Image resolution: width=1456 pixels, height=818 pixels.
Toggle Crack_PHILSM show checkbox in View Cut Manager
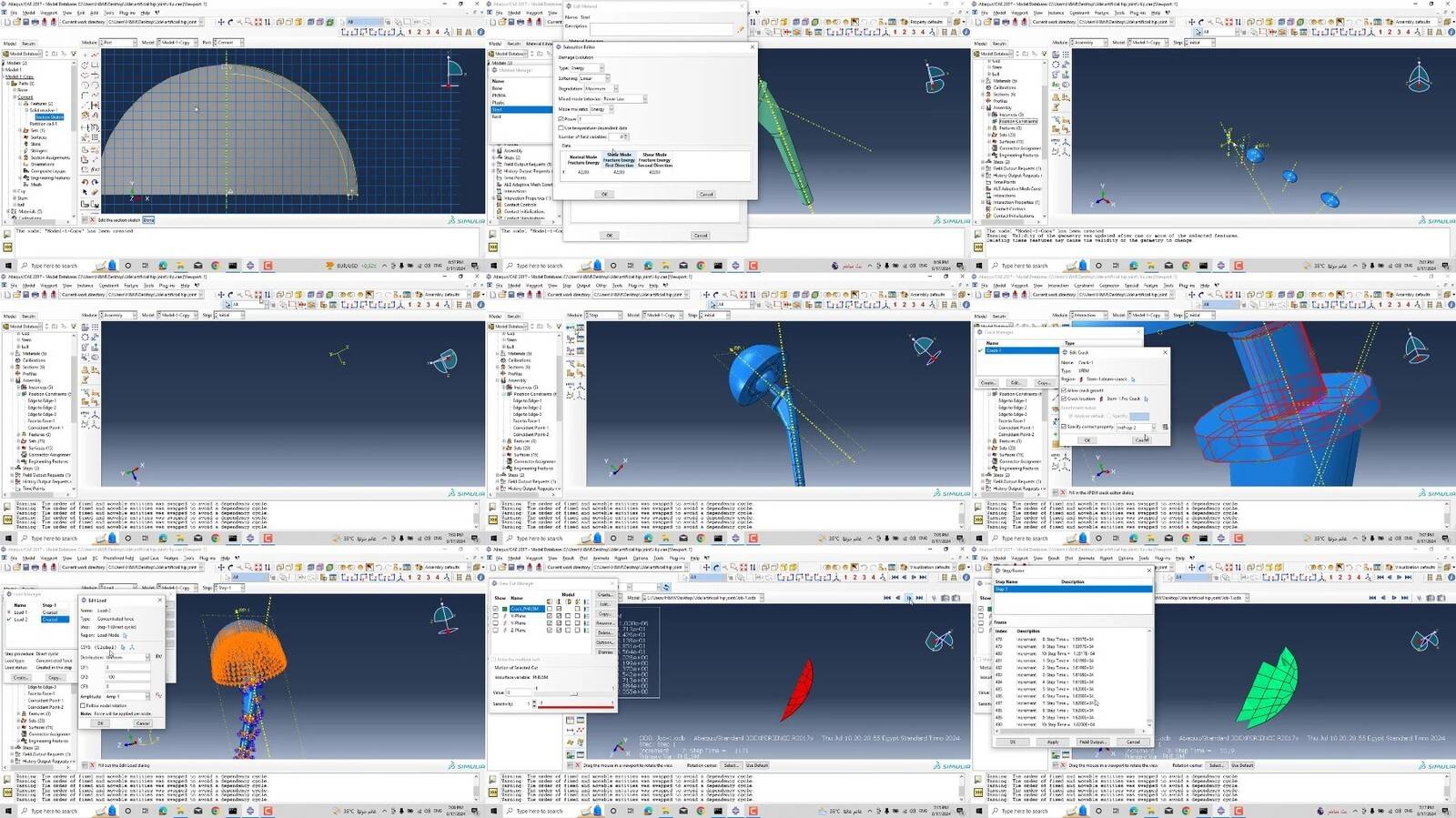point(495,609)
